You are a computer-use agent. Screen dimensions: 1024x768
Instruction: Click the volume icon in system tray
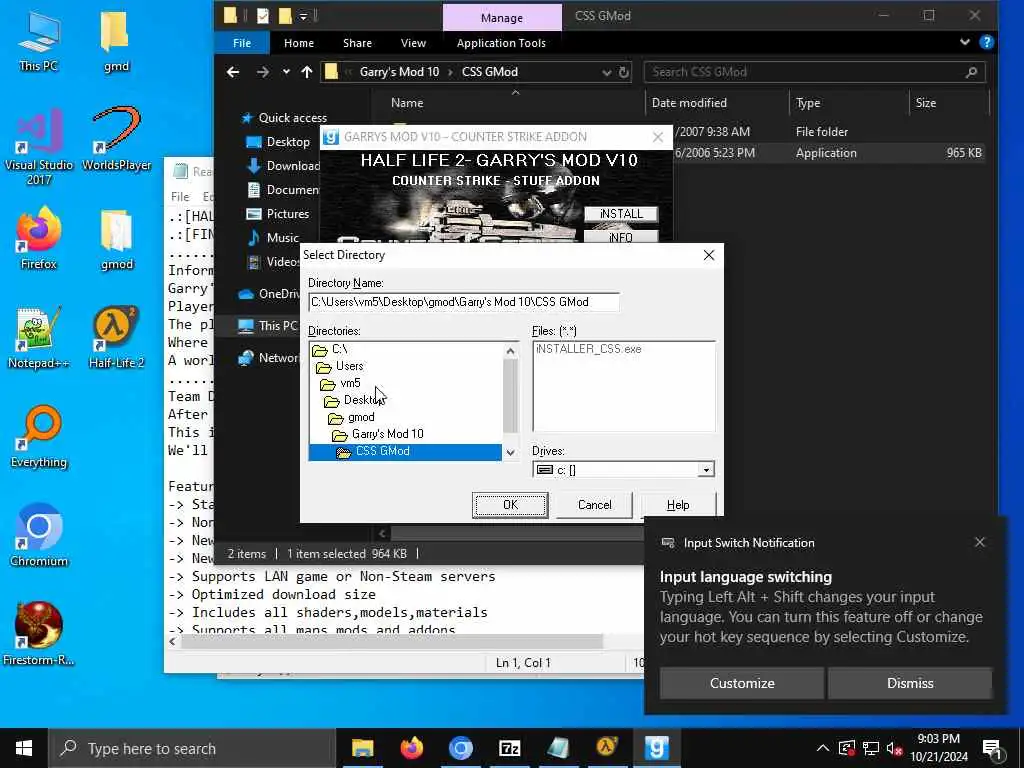[895, 748]
